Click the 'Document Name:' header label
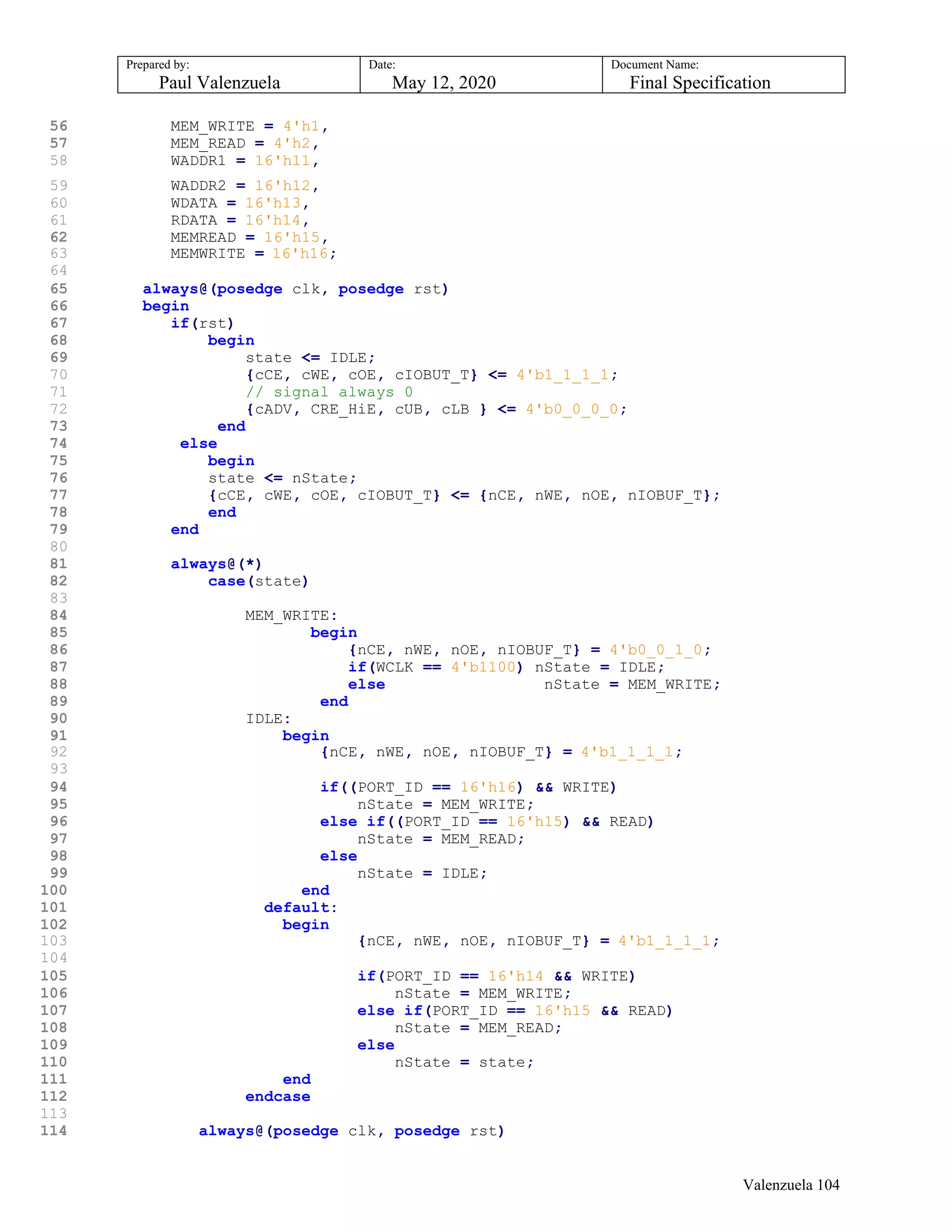 click(655, 64)
